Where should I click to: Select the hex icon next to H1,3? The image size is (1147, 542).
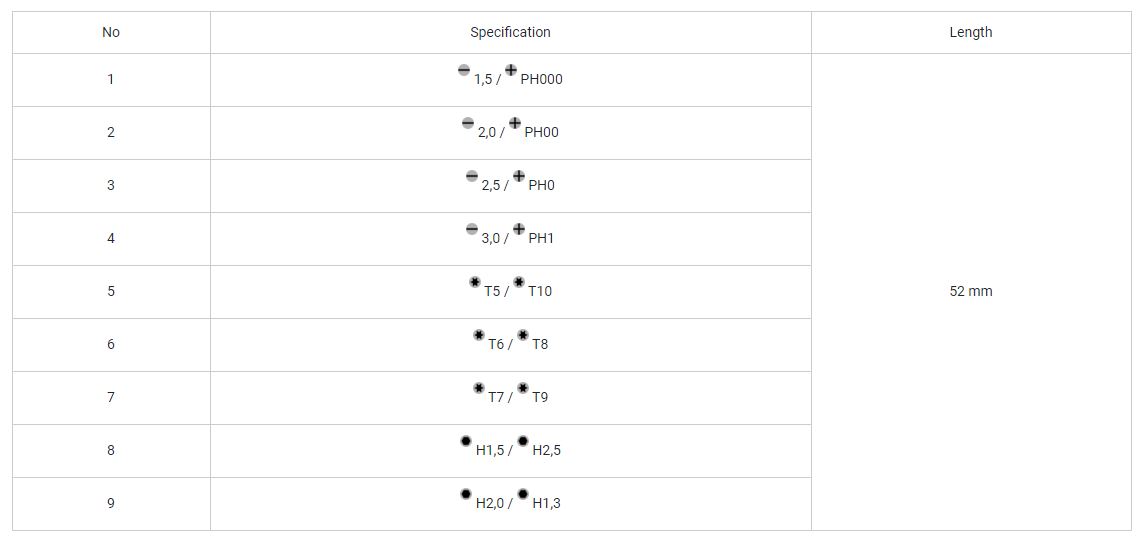click(x=522, y=494)
